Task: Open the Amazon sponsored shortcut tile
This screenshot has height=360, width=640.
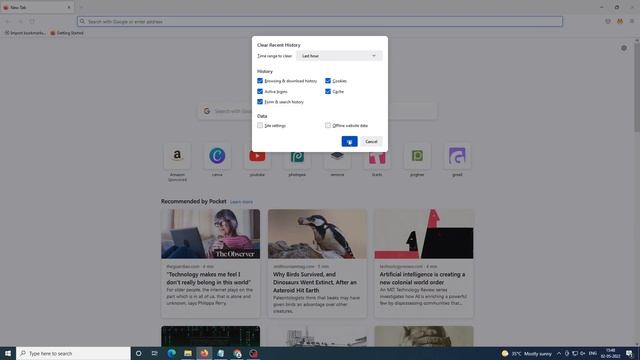Action: click(177, 156)
